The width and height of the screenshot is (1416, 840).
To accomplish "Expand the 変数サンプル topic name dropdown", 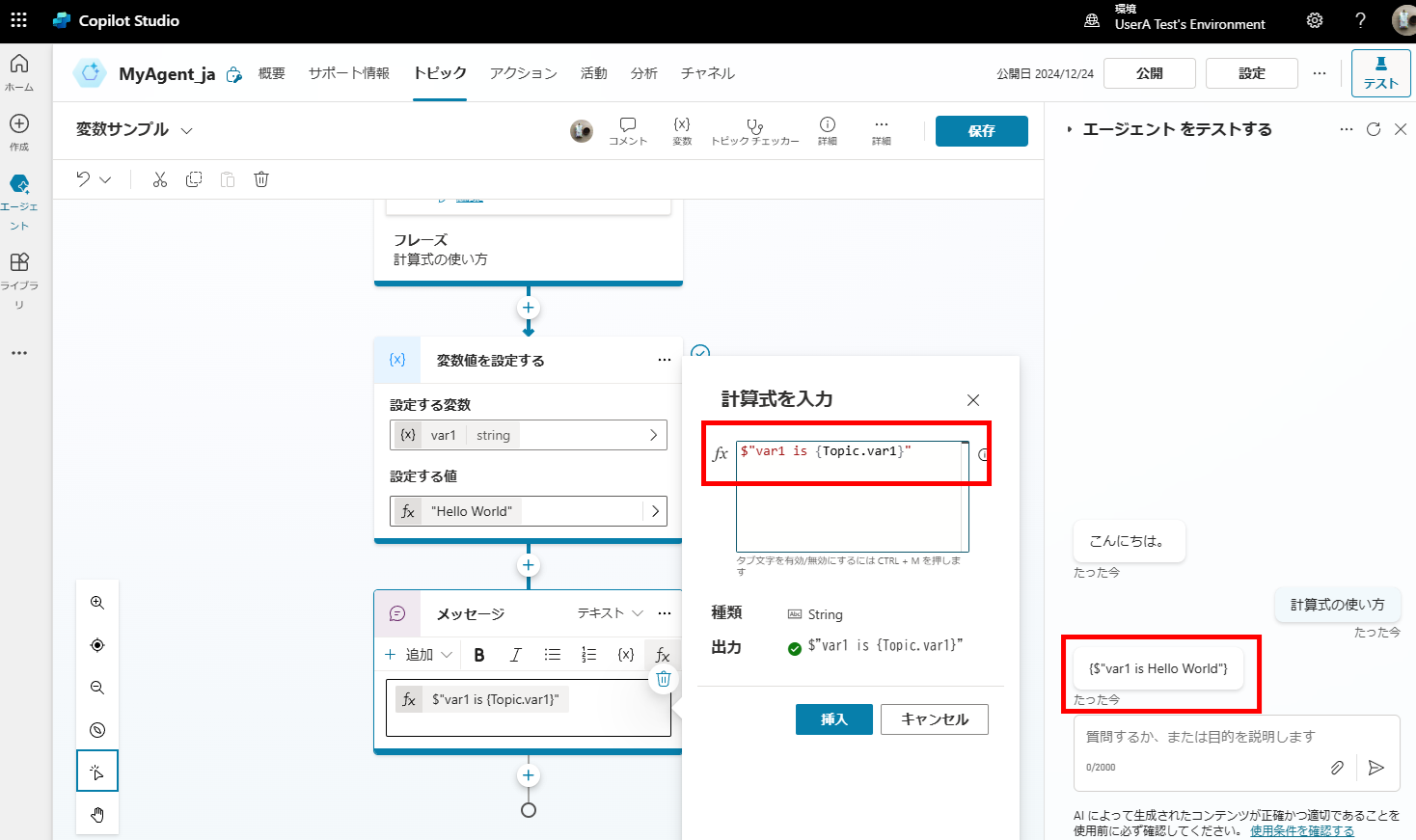I will 187,130.
